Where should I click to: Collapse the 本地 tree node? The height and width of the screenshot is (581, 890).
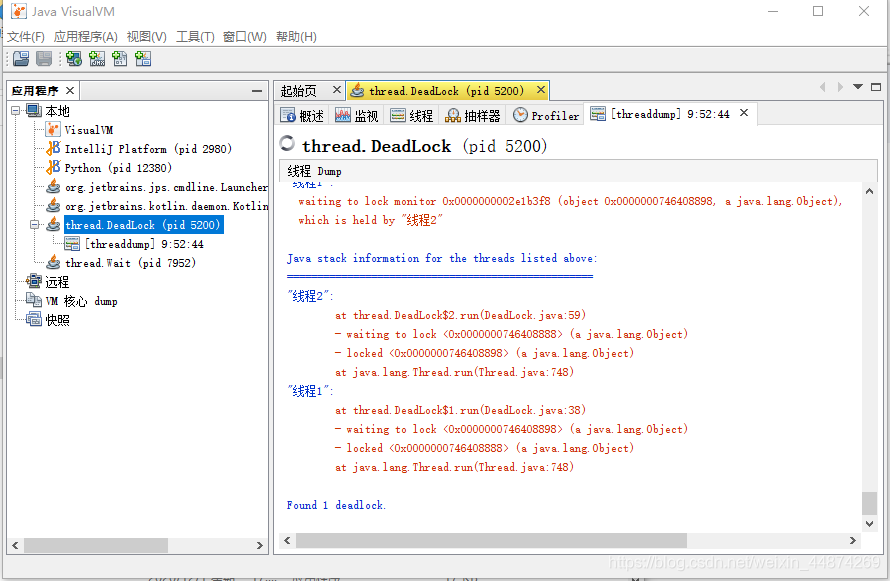click(17, 111)
